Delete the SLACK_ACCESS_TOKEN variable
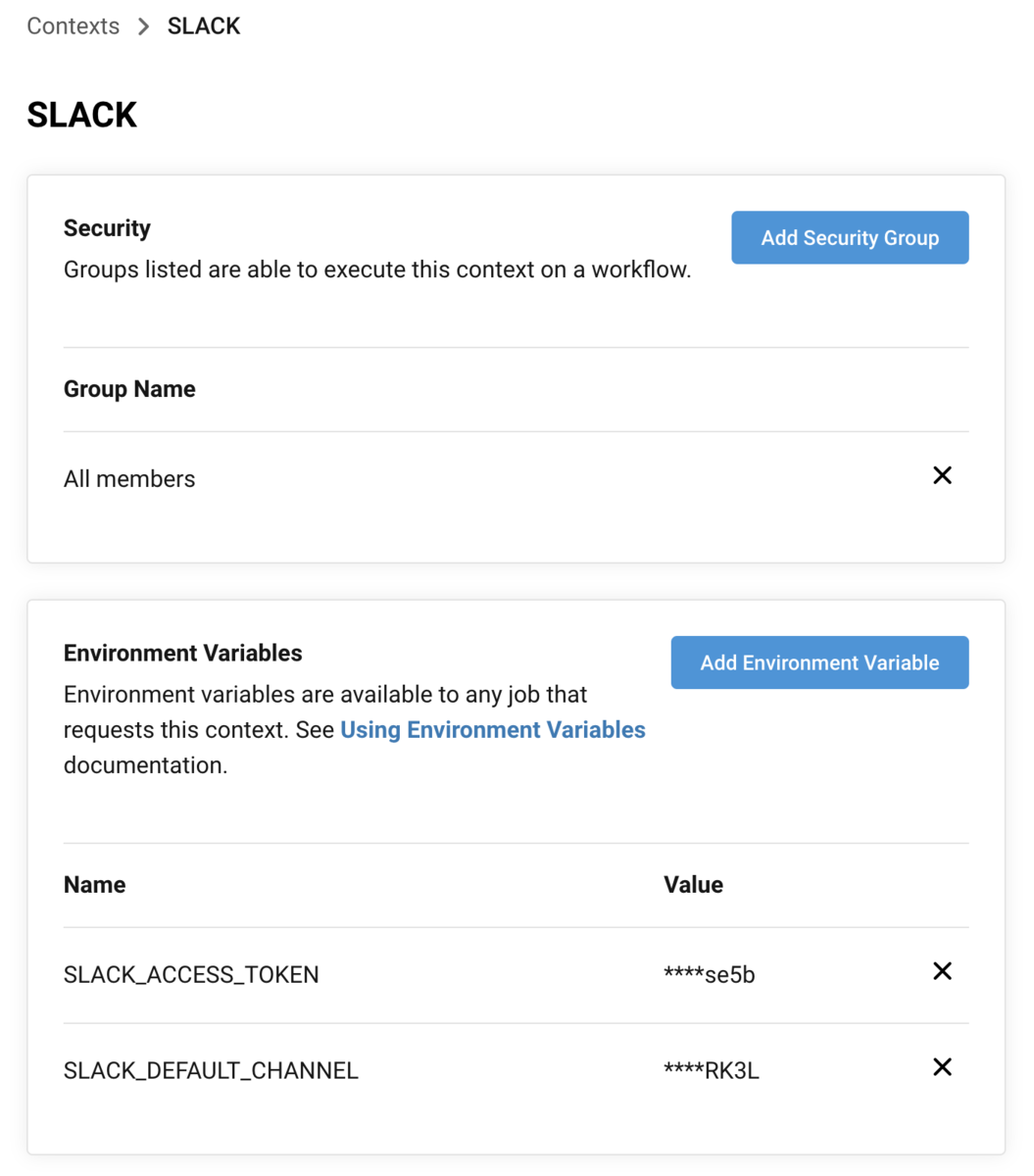 click(942, 971)
